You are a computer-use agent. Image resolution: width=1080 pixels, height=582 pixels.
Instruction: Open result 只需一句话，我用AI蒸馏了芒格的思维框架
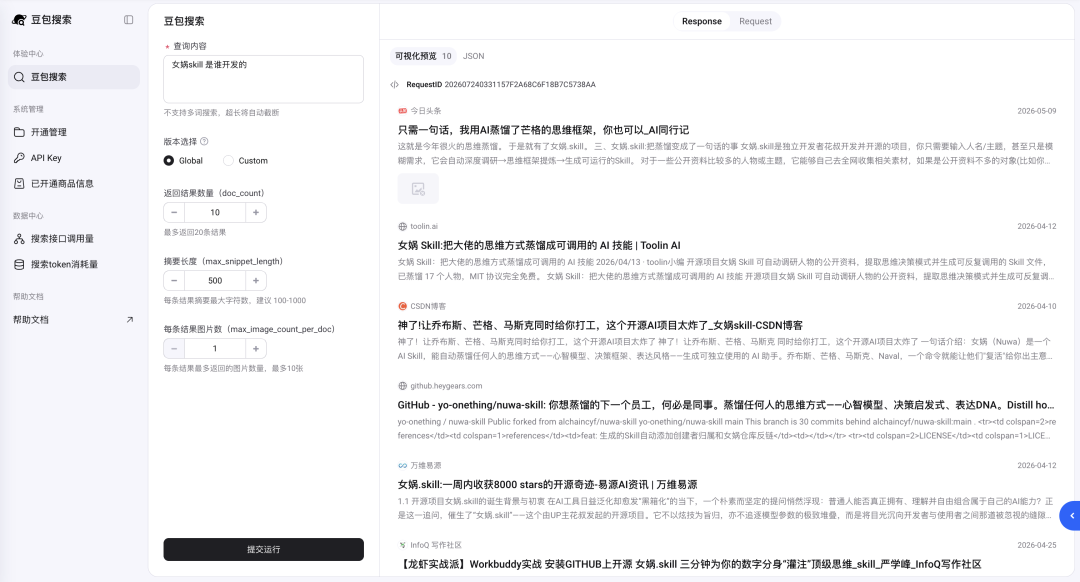click(543, 130)
